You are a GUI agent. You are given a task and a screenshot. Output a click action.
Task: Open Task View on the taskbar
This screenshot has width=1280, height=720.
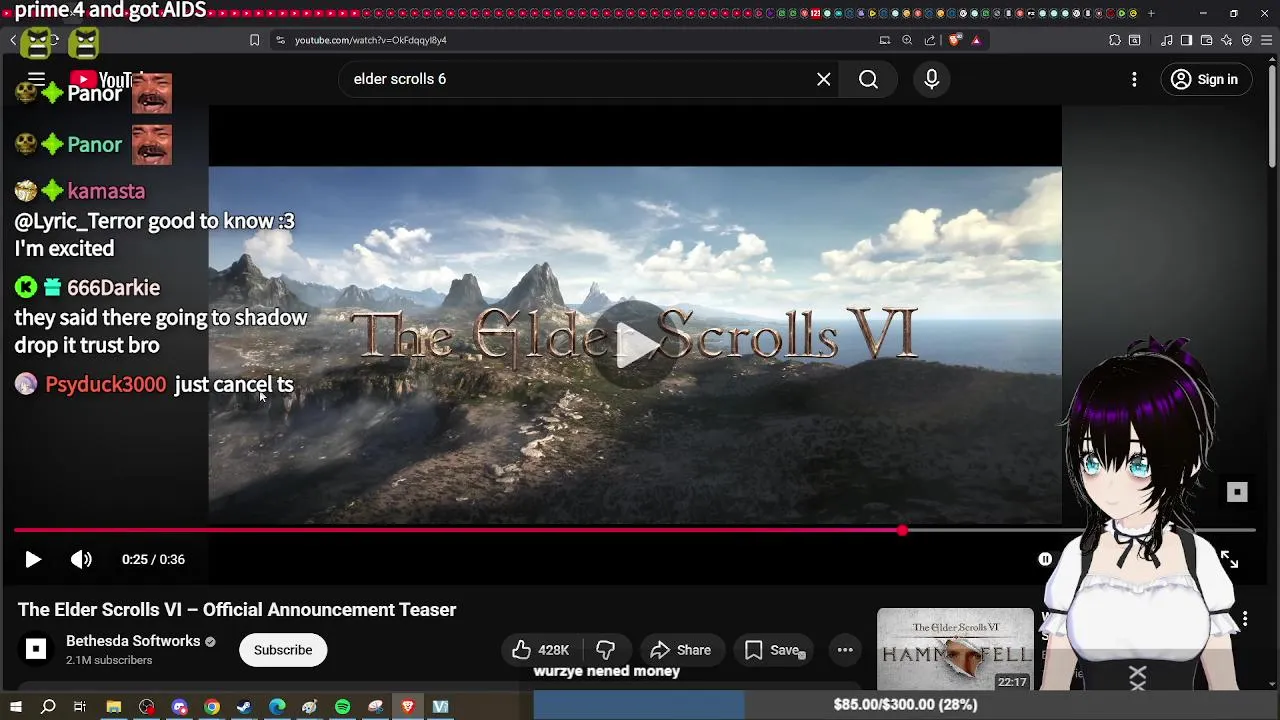[x=80, y=707]
